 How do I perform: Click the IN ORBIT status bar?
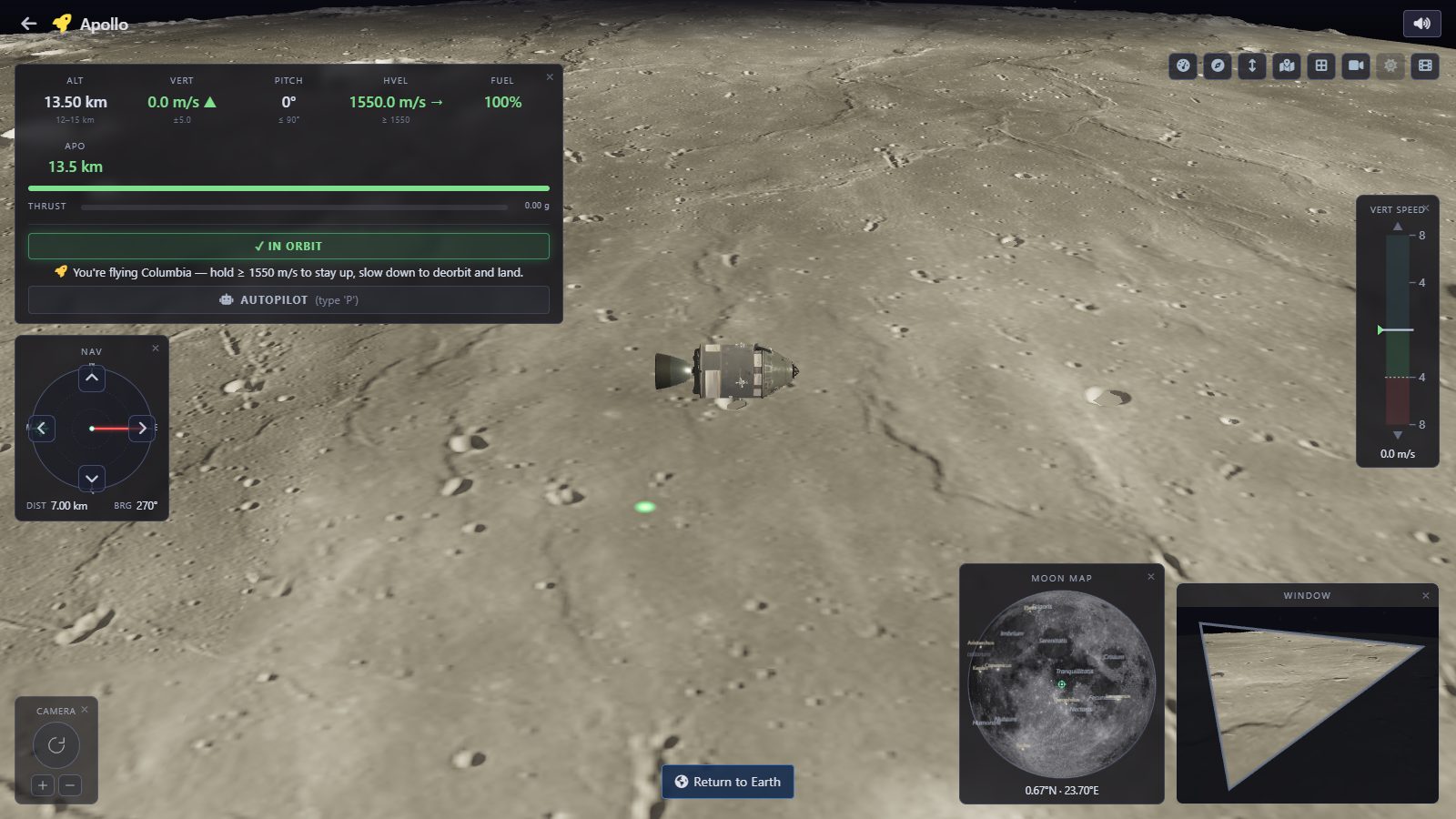[288, 247]
